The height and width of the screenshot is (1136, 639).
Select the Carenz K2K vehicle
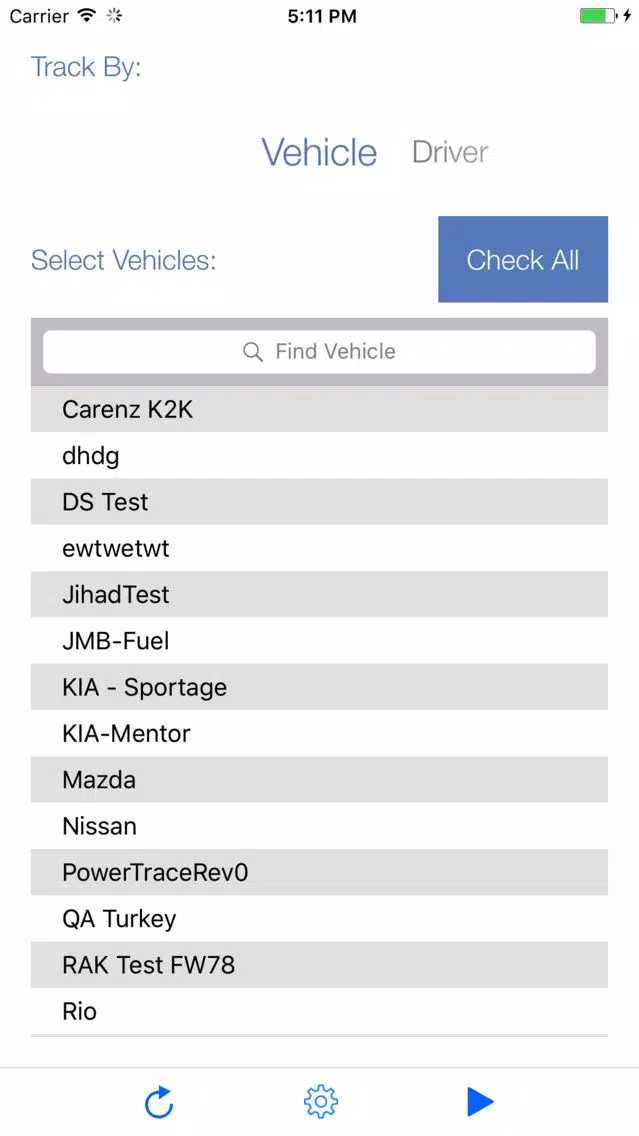320,409
